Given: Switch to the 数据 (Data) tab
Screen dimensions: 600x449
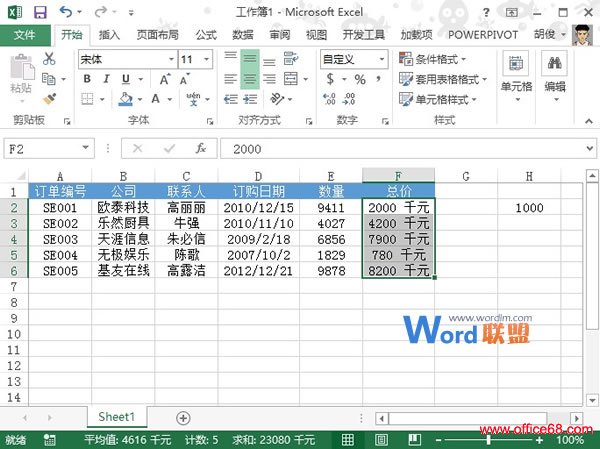Looking at the screenshot, I should click(243, 35).
